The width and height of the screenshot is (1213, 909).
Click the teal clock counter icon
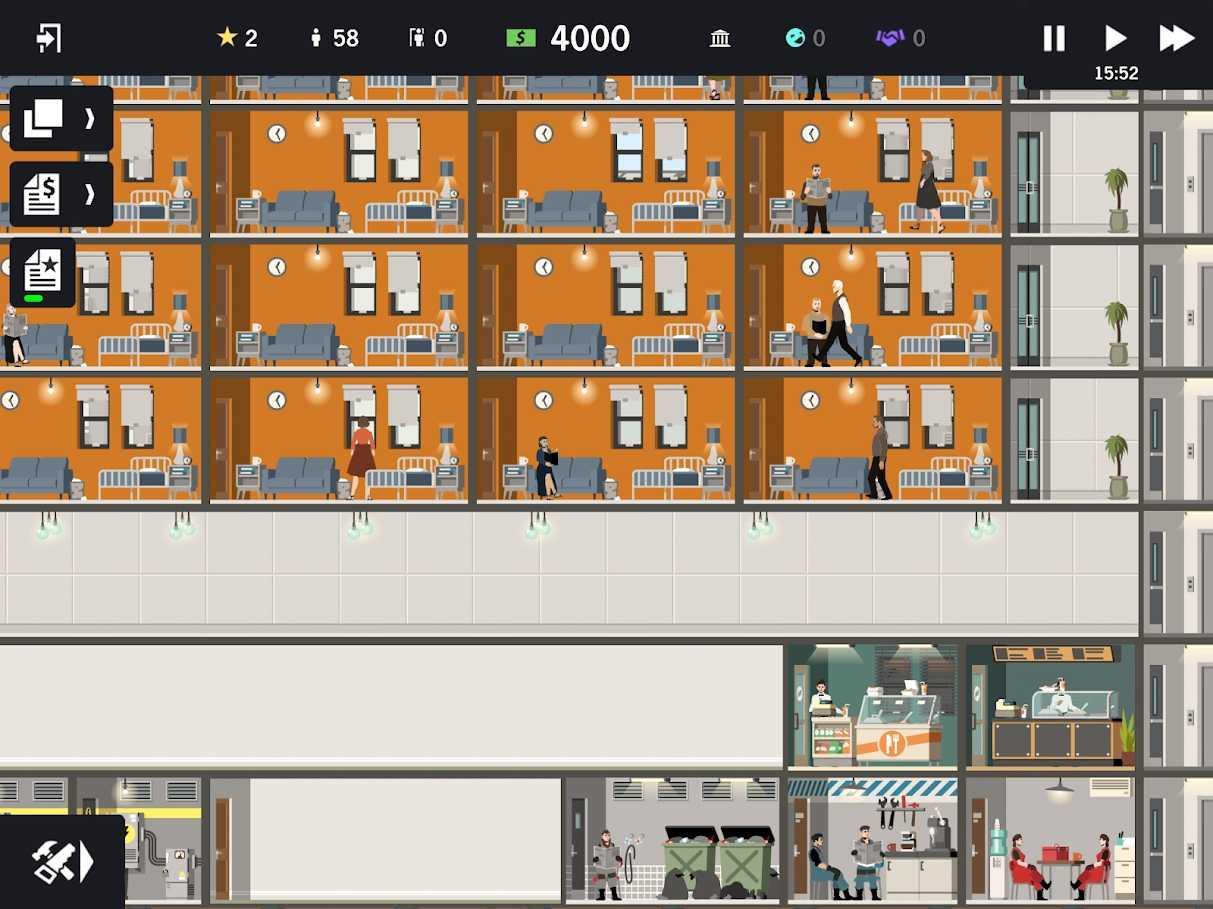(797, 38)
